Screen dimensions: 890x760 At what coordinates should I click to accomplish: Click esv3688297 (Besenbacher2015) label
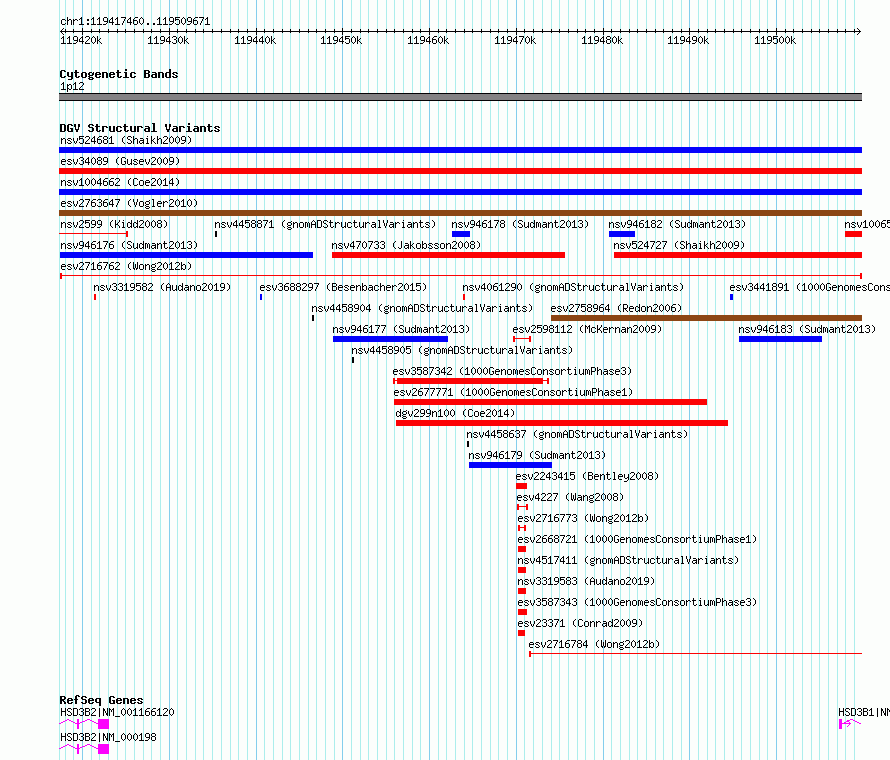[343, 287]
